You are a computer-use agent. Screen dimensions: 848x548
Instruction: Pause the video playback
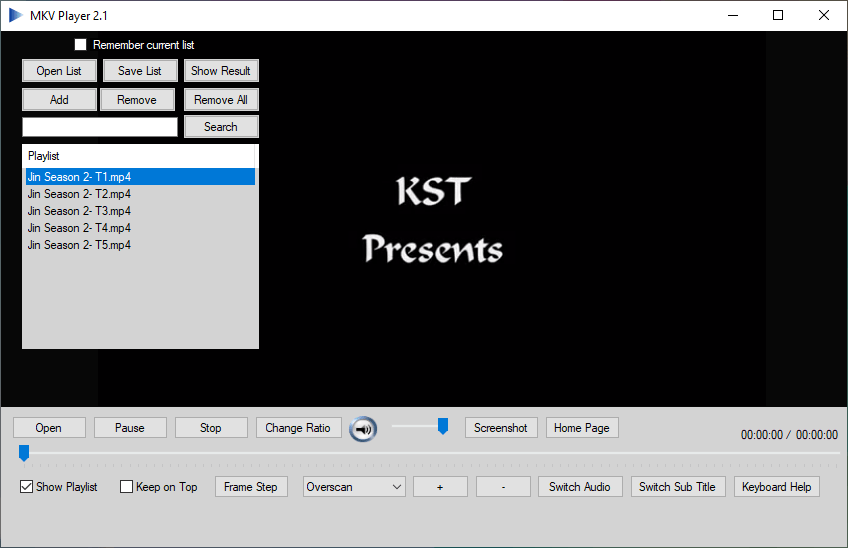pyautogui.click(x=130, y=428)
